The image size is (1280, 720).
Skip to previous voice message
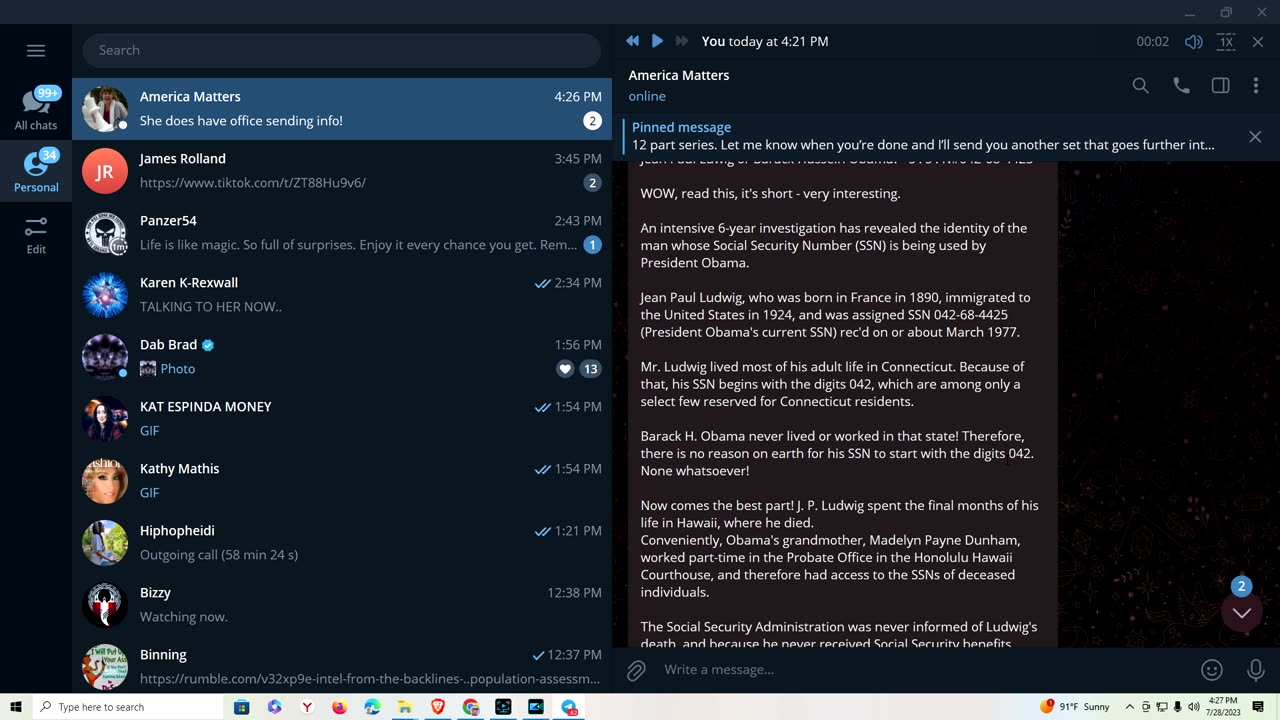[632, 41]
